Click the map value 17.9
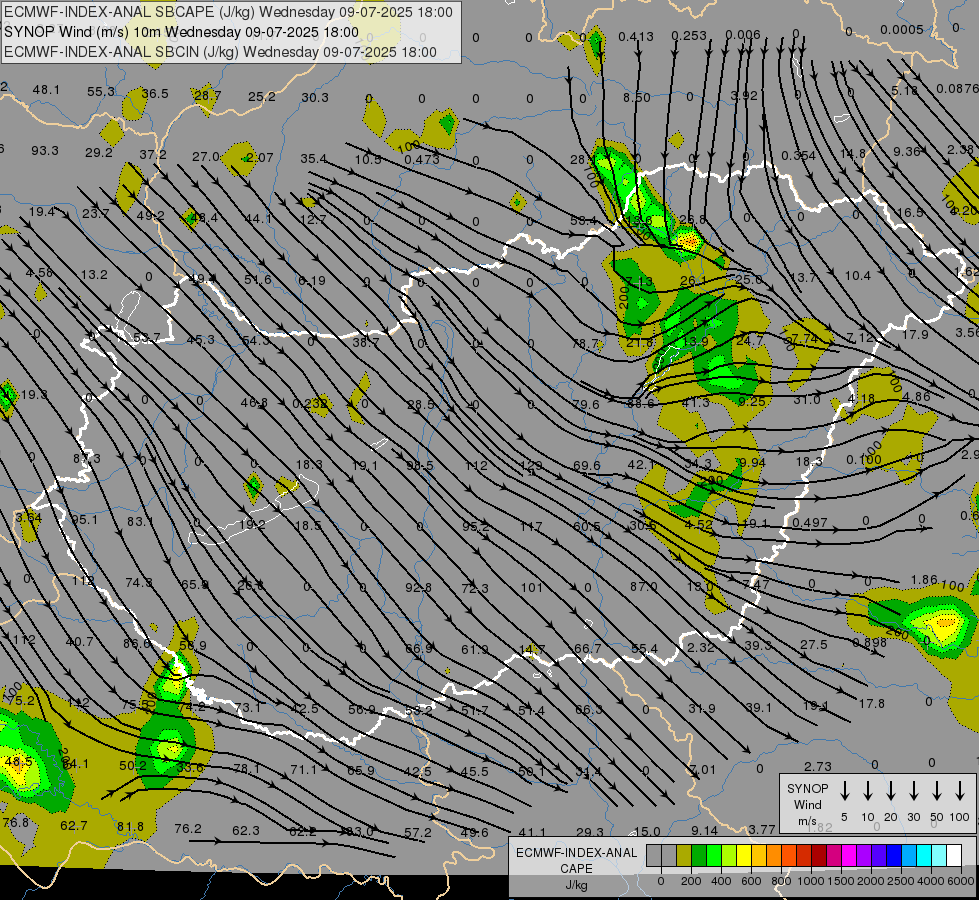Screen dimensions: 979x900 tap(915, 335)
